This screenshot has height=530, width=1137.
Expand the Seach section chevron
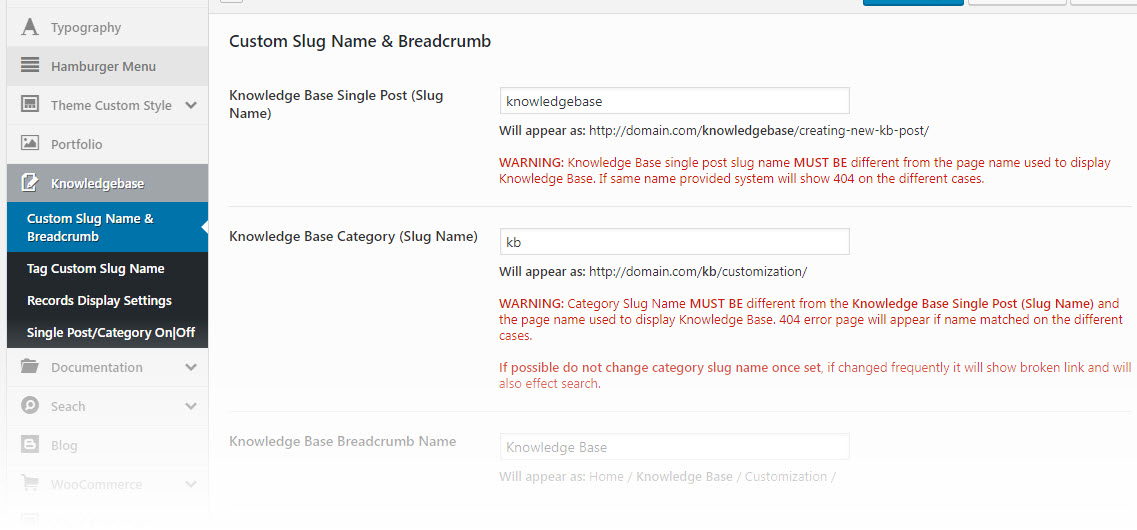pyautogui.click(x=191, y=406)
